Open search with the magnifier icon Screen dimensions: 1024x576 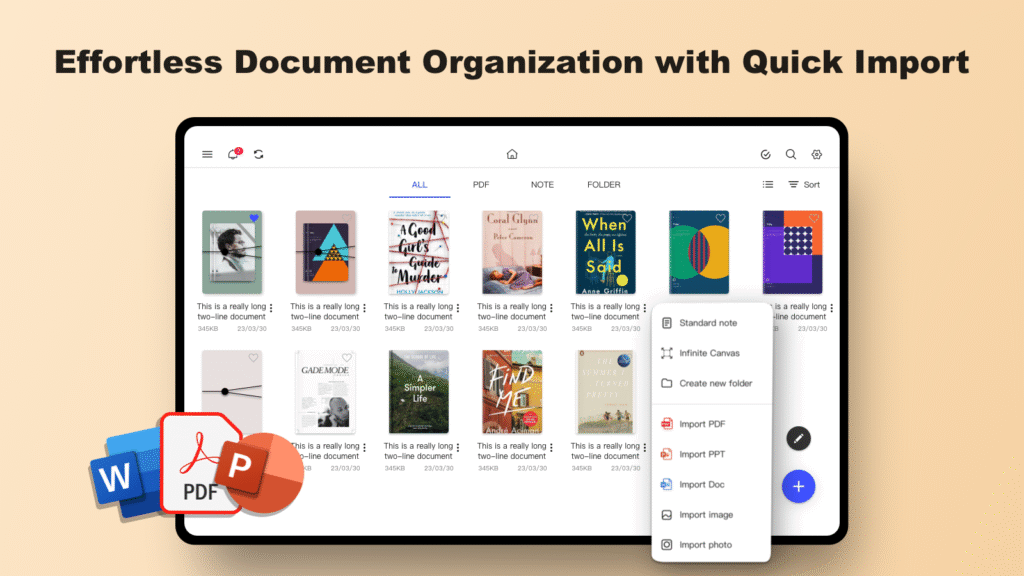coord(790,154)
